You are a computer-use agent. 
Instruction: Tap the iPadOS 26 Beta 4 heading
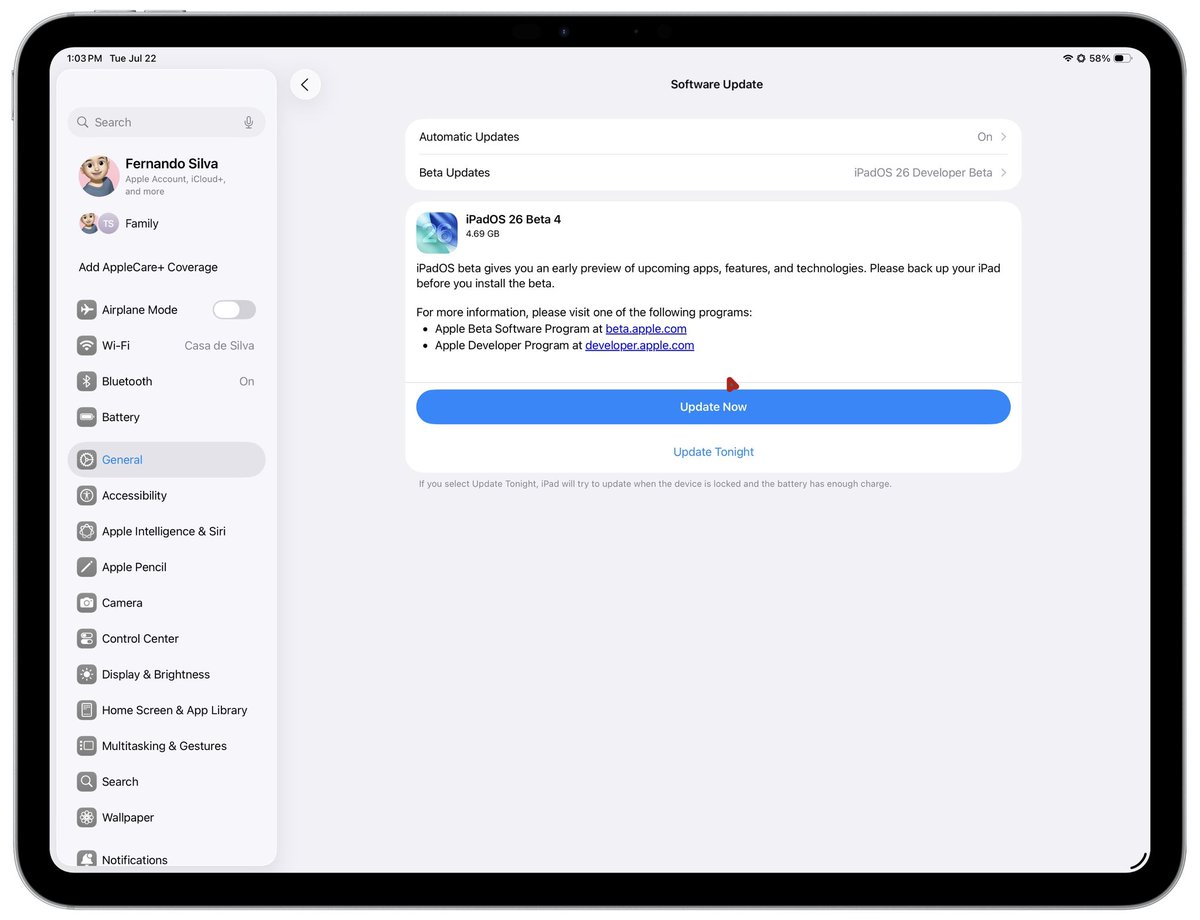pyautogui.click(x=513, y=220)
